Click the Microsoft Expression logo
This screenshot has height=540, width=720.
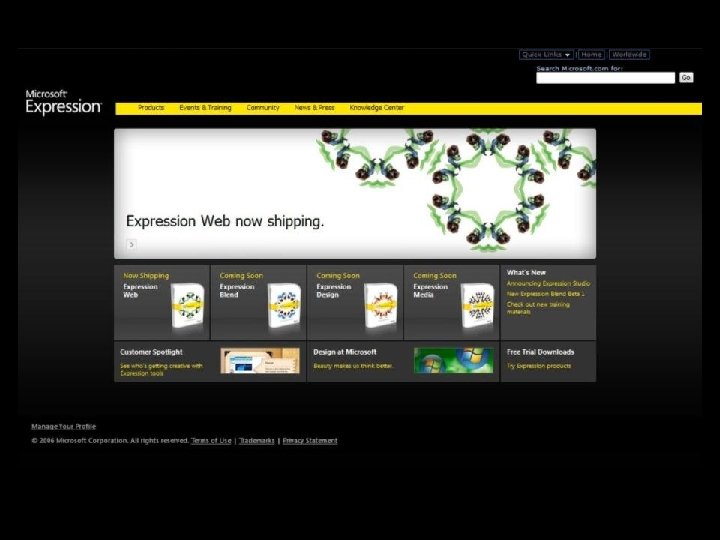[63, 102]
